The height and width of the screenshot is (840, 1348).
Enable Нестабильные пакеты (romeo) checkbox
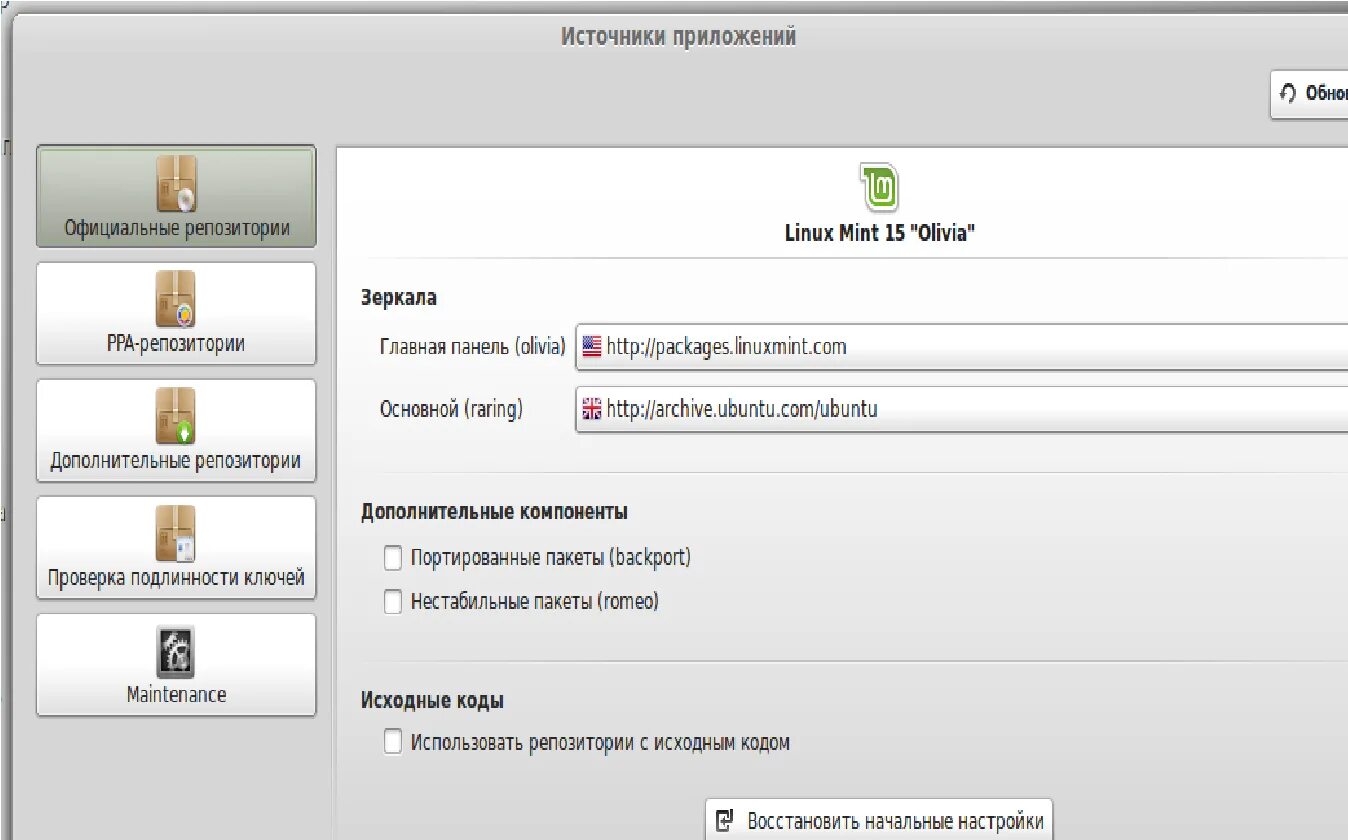point(393,602)
